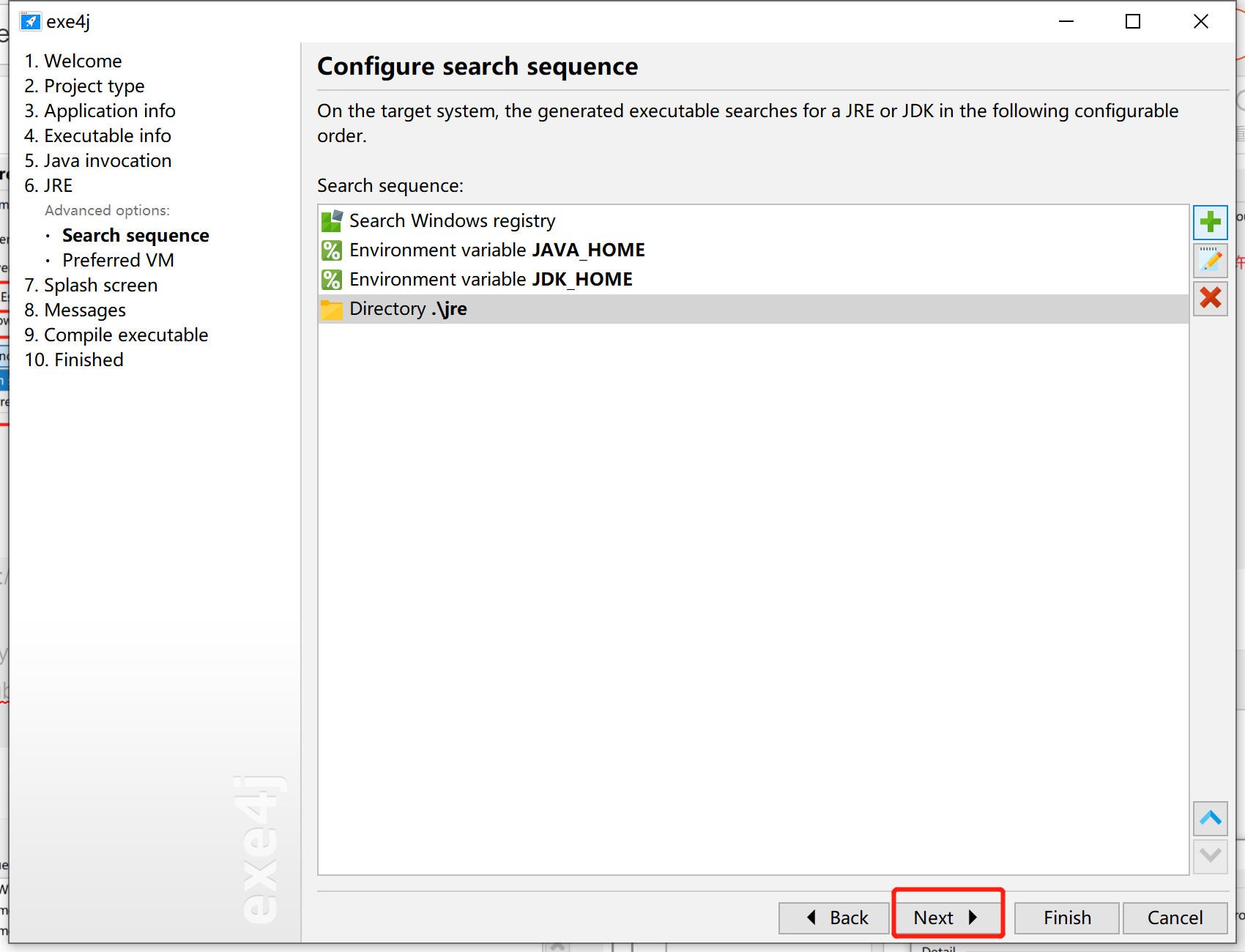Click the Next button
This screenshot has width=1245, height=952.
pos(948,918)
